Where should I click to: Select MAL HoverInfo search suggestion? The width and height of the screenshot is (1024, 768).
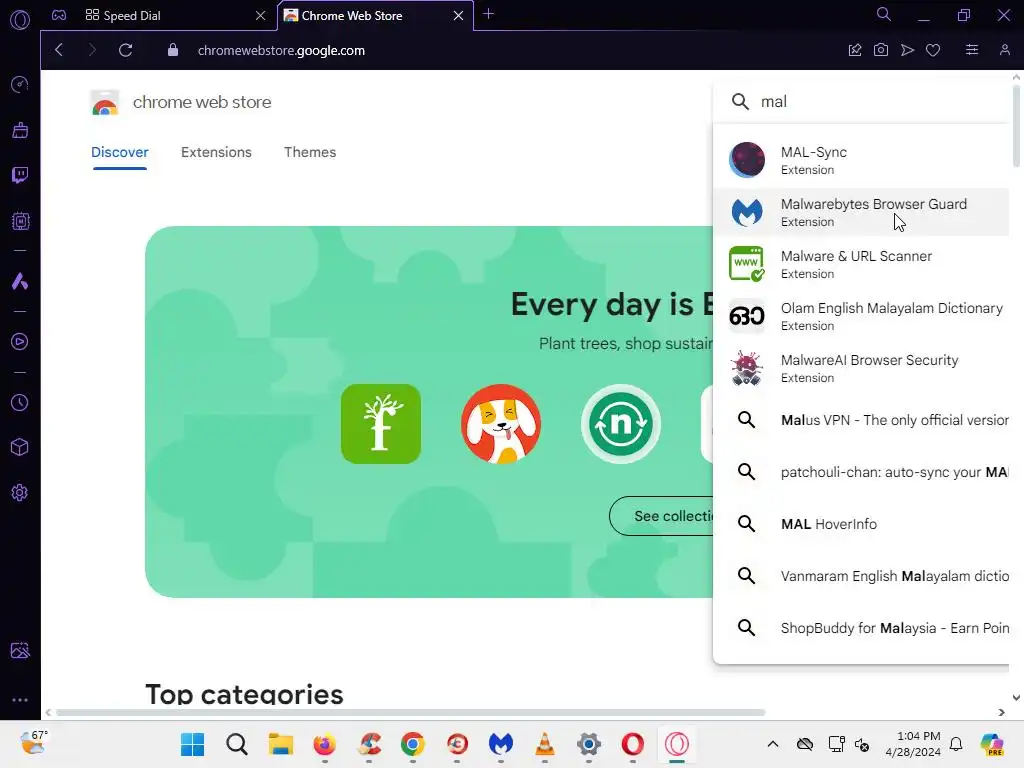click(x=861, y=524)
